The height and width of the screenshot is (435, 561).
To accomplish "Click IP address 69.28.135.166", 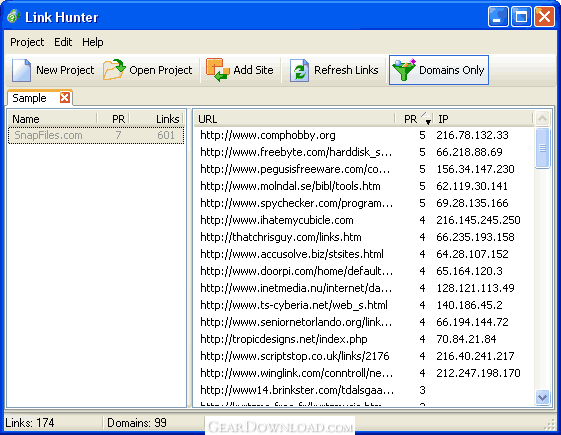I will [472, 203].
